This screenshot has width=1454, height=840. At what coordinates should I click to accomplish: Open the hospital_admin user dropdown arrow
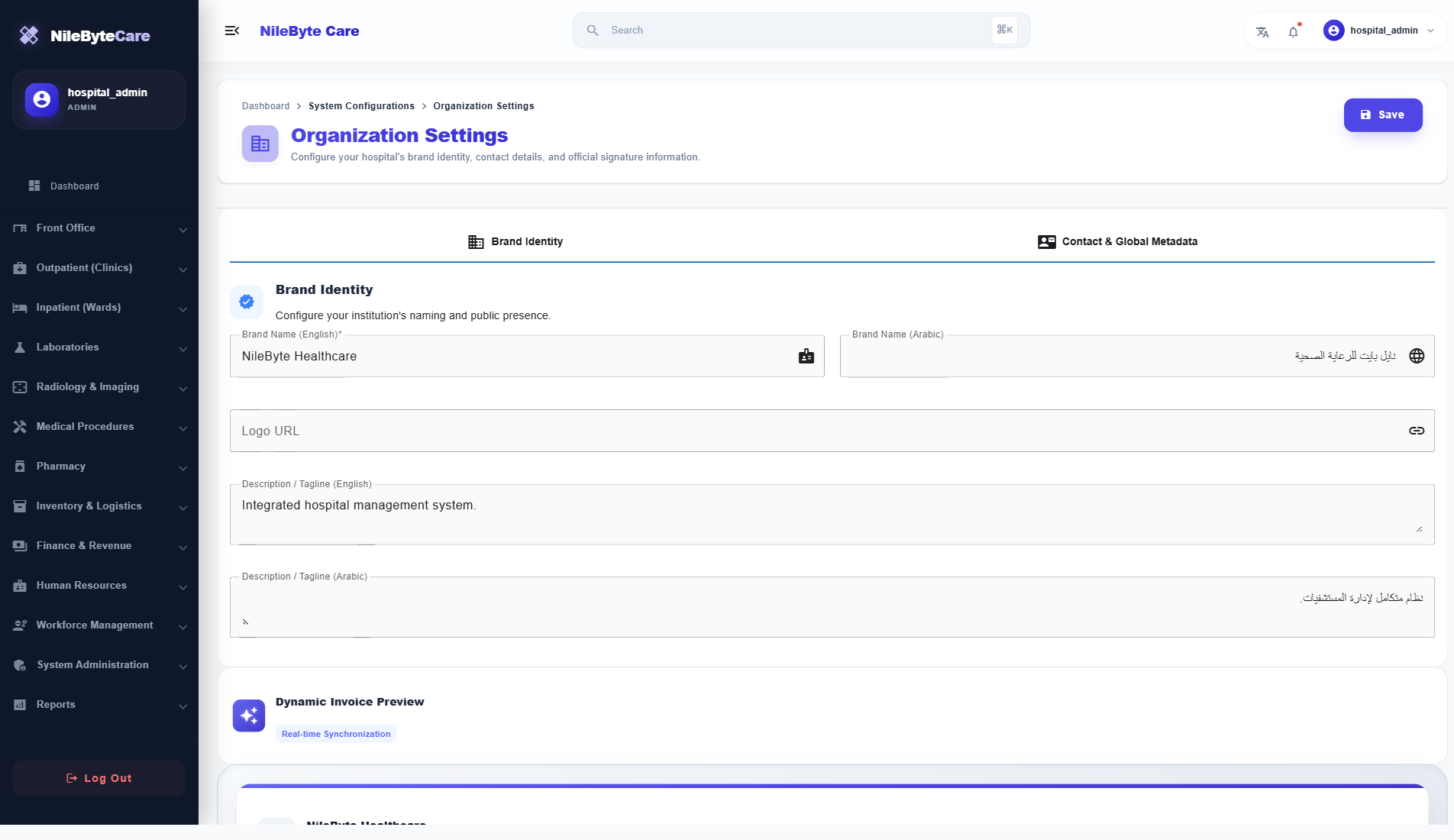click(x=1430, y=31)
